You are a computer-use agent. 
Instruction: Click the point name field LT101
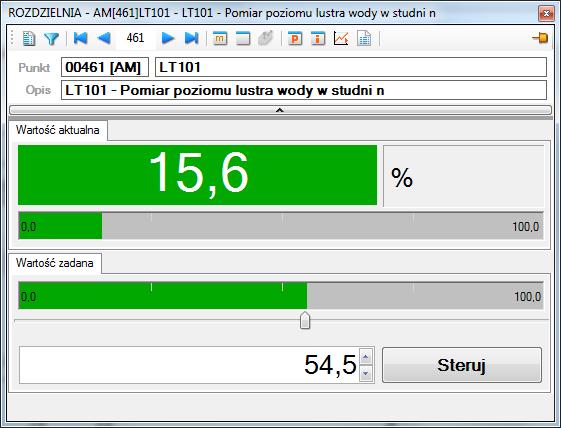click(351, 67)
